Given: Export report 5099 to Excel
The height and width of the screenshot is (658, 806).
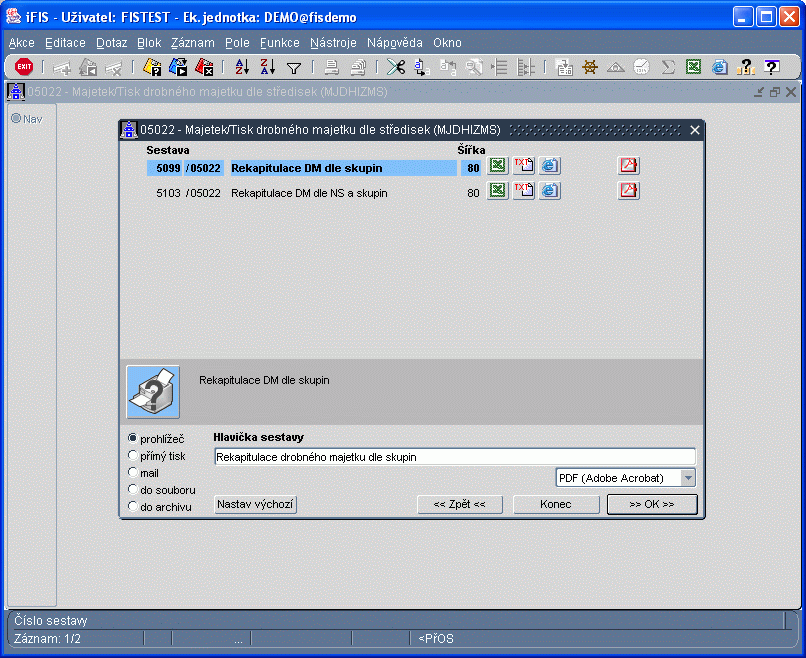Looking at the screenshot, I should (x=498, y=166).
